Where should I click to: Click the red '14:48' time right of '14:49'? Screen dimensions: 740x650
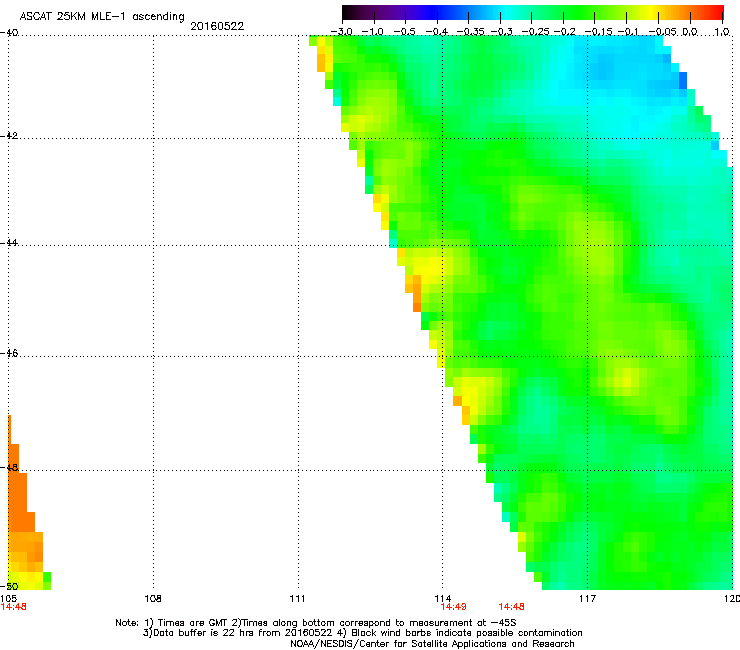point(512,607)
